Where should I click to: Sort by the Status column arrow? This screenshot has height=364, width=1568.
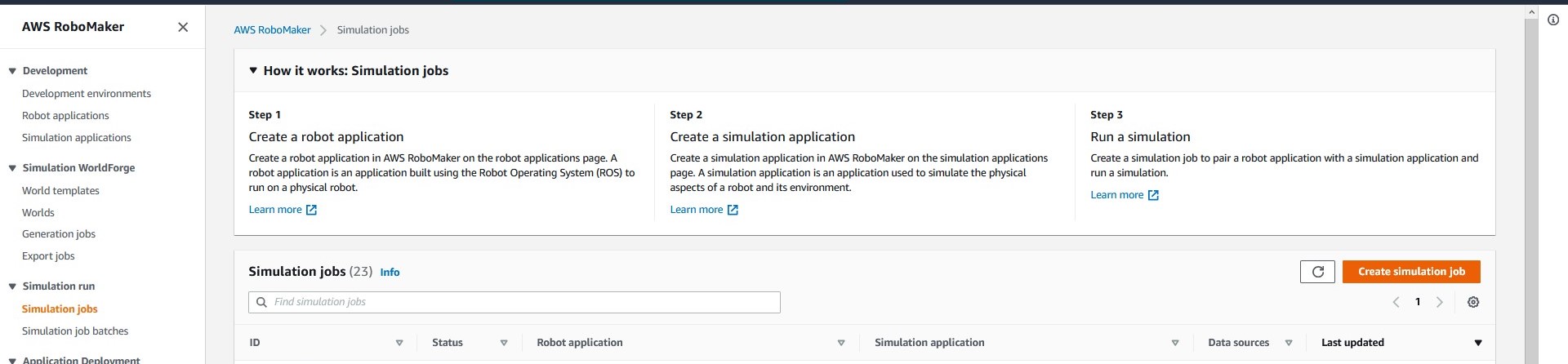coord(504,343)
